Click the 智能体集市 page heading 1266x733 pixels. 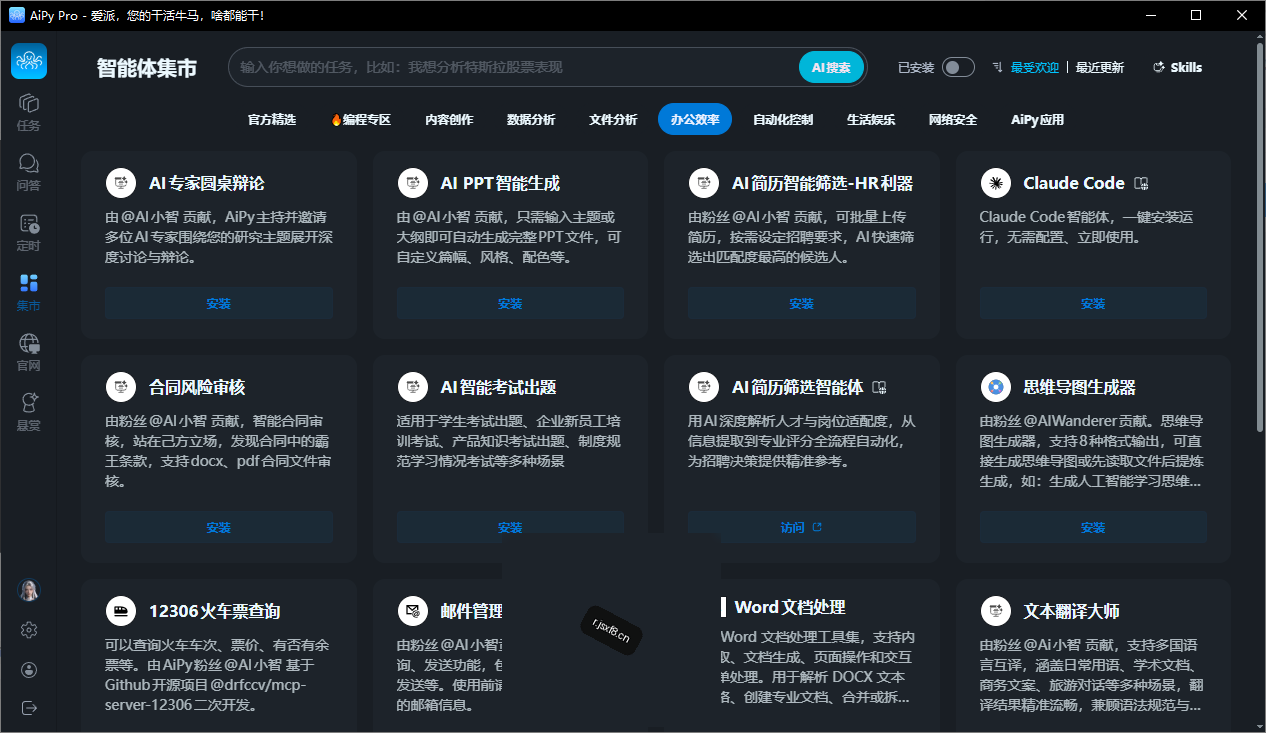pyautogui.click(x=147, y=68)
